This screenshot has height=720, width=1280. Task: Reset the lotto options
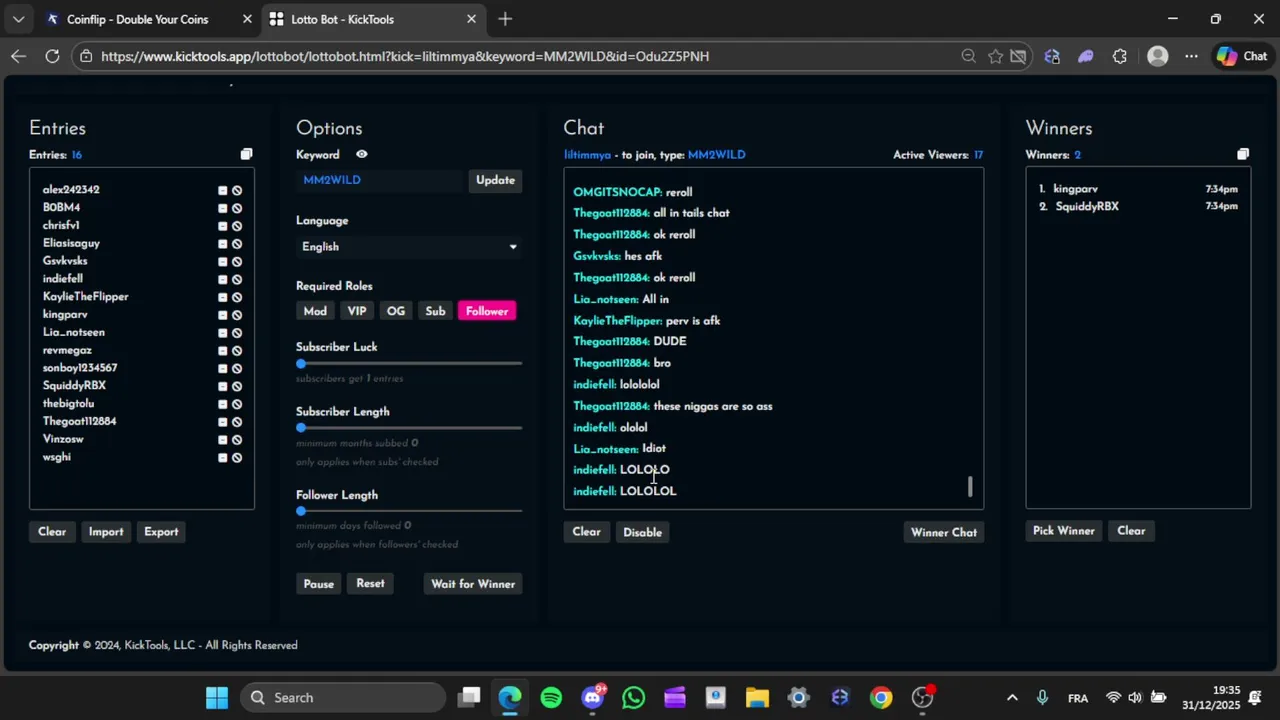click(x=370, y=583)
